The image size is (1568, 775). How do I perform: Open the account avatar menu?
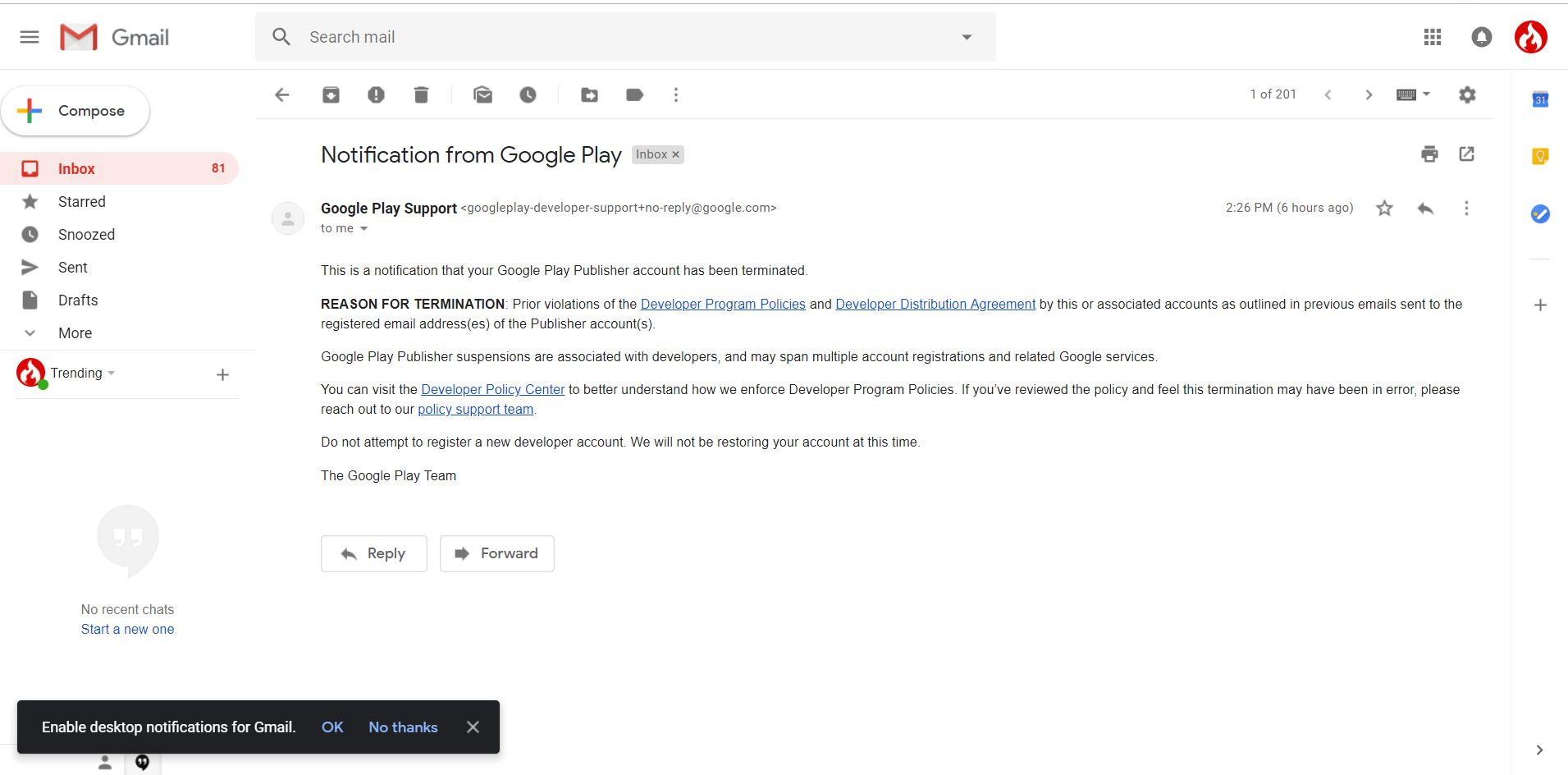tap(1531, 37)
